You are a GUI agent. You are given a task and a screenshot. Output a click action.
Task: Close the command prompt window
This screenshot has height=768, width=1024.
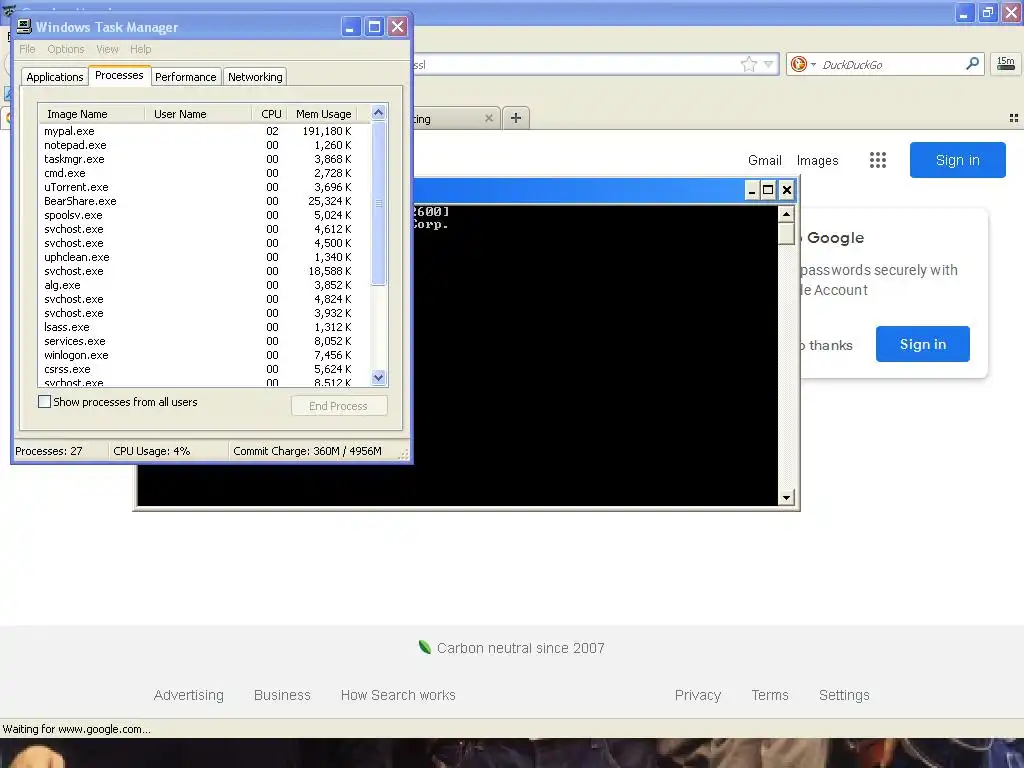coord(786,190)
